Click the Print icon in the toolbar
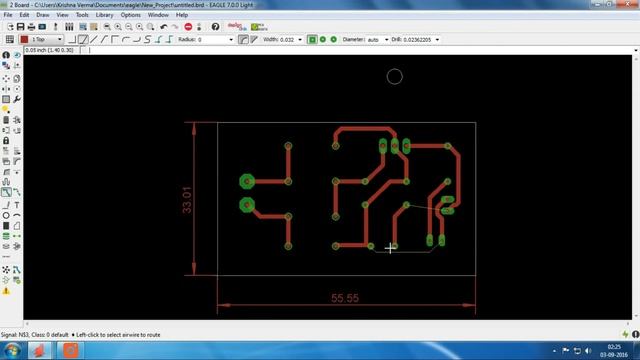The image size is (640, 360). click(31, 27)
